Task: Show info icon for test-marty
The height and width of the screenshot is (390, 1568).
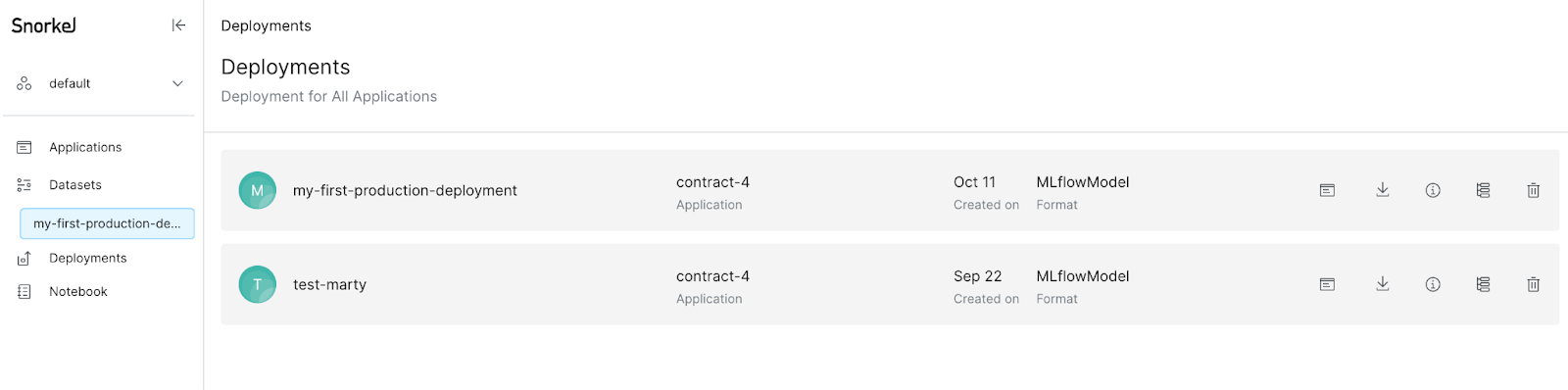Action: click(1433, 284)
